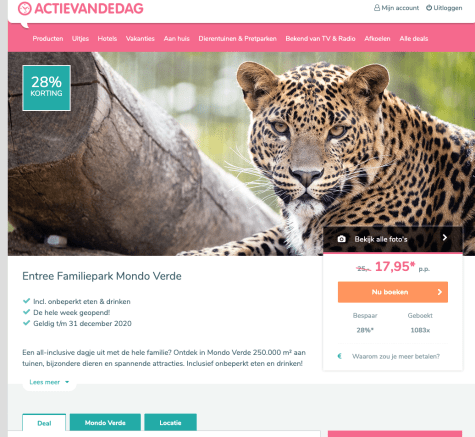Click the arrow beside Bekijk alle foto's
The image size is (475, 437).
coord(445,237)
